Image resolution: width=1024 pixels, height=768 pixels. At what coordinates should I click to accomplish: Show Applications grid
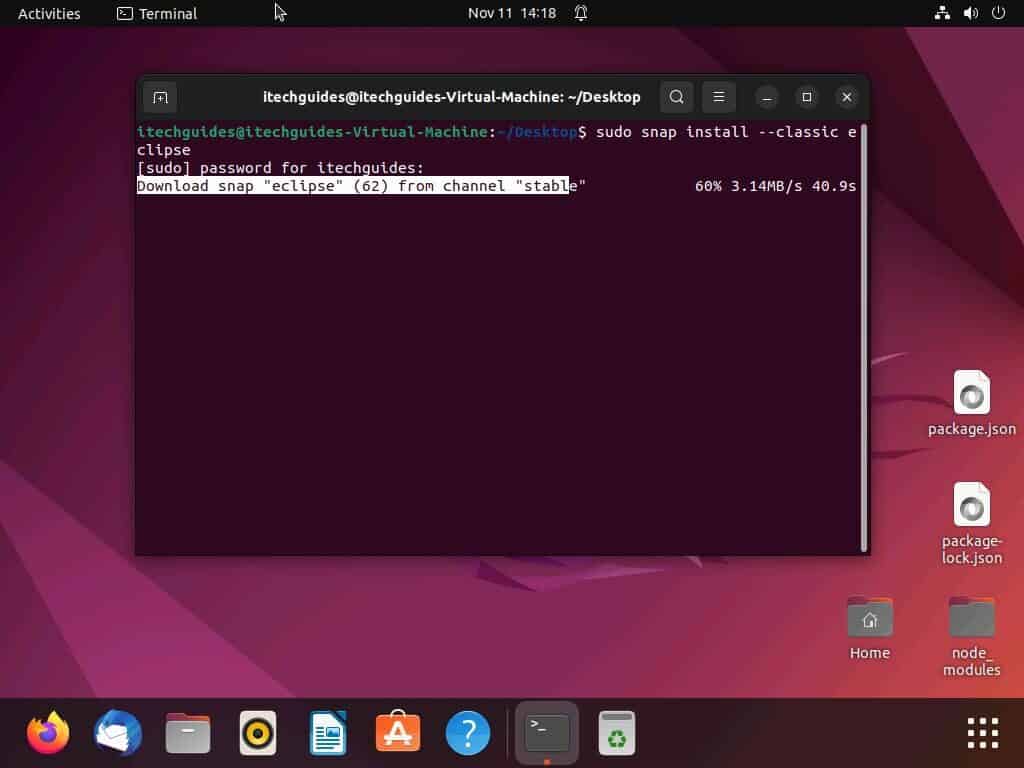(x=983, y=733)
